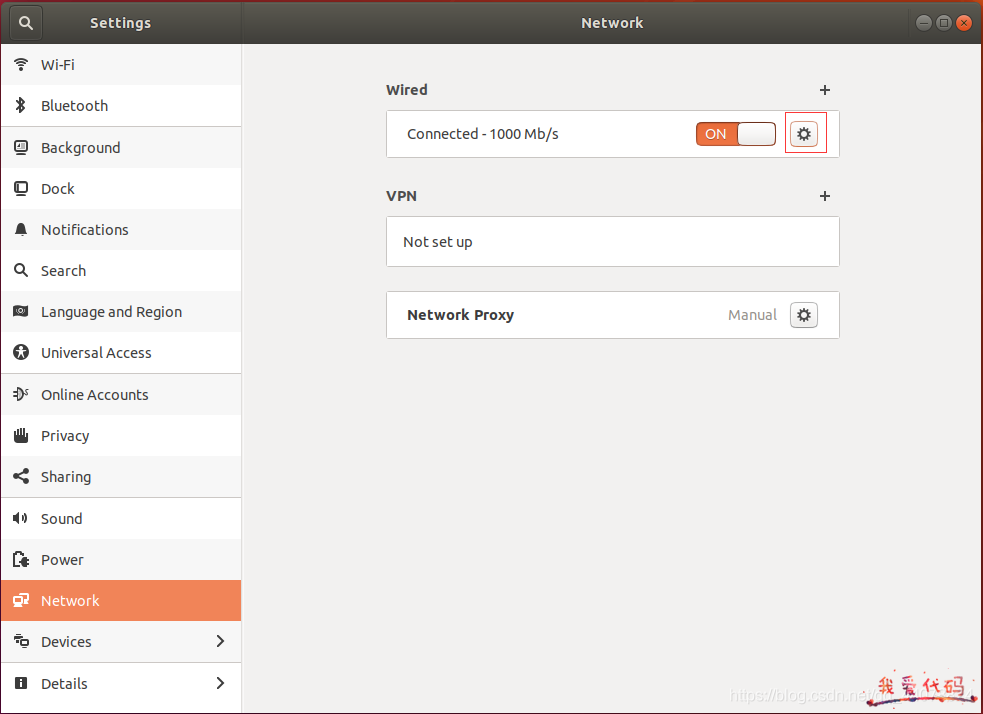The width and height of the screenshot is (983, 714).
Task: Click the Power battery plug icon
Action: (21, 559)
